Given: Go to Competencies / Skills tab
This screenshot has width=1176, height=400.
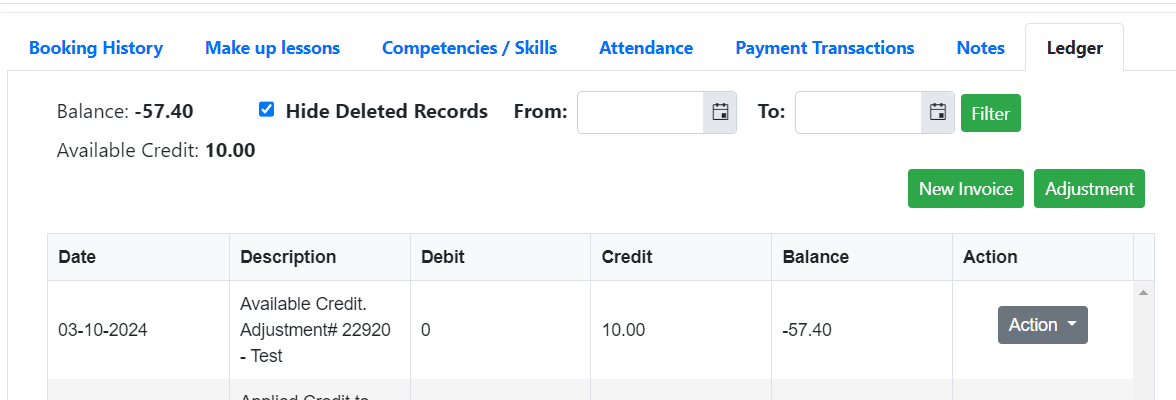Looking at the screenshot, I should point(470,48).
